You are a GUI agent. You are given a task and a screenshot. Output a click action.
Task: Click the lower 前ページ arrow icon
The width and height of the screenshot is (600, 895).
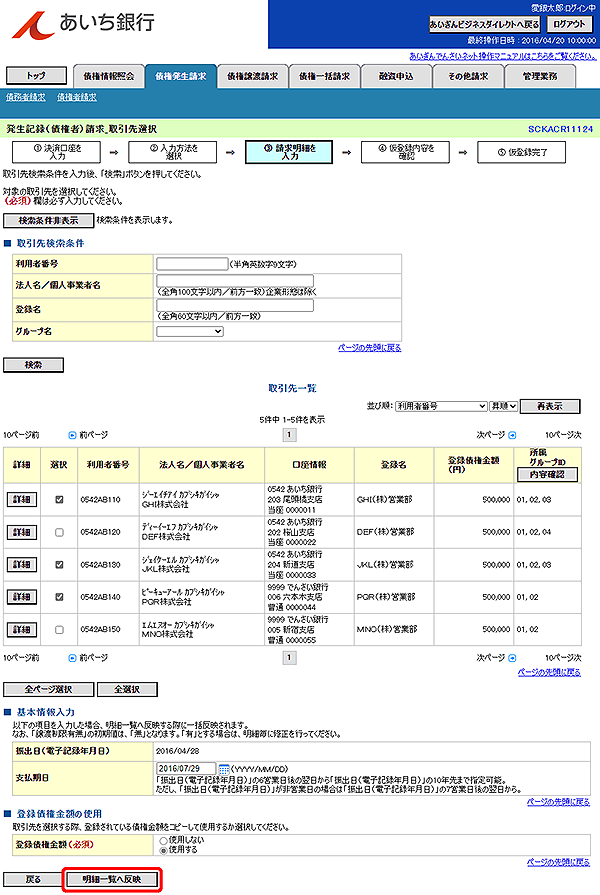click(x=73, y=658)
